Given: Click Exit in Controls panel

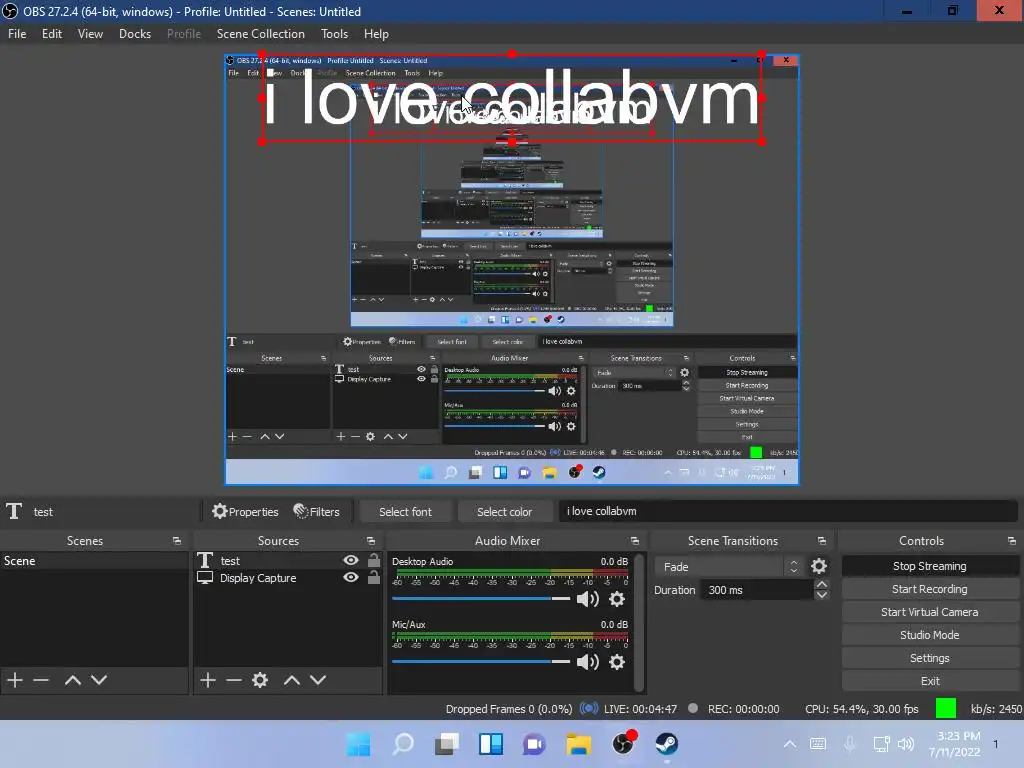Looking at the screenshot, I should (929, 681).
